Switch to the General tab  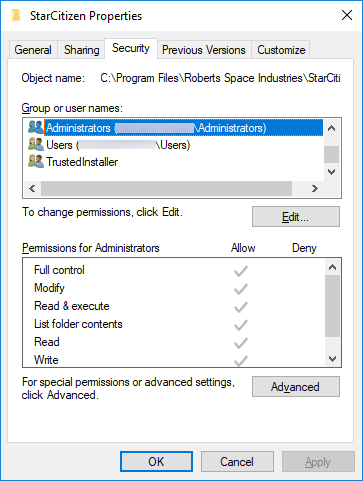point(33,50)
